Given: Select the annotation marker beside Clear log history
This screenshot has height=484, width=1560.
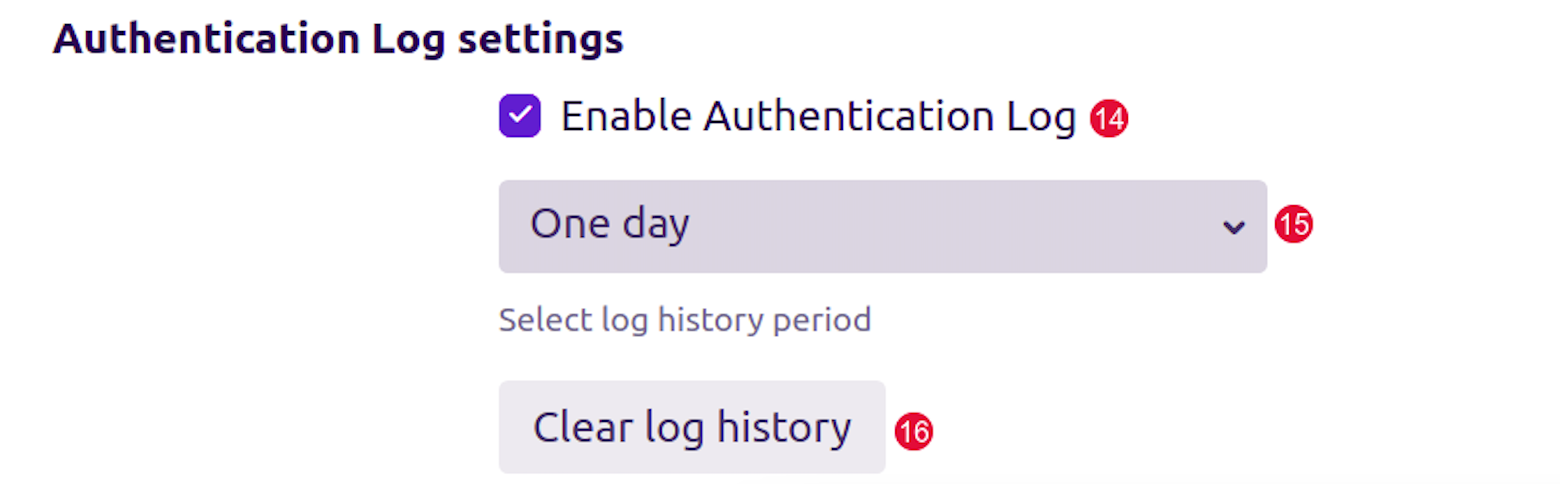Looking at the screenshot, I should (913, 432).
